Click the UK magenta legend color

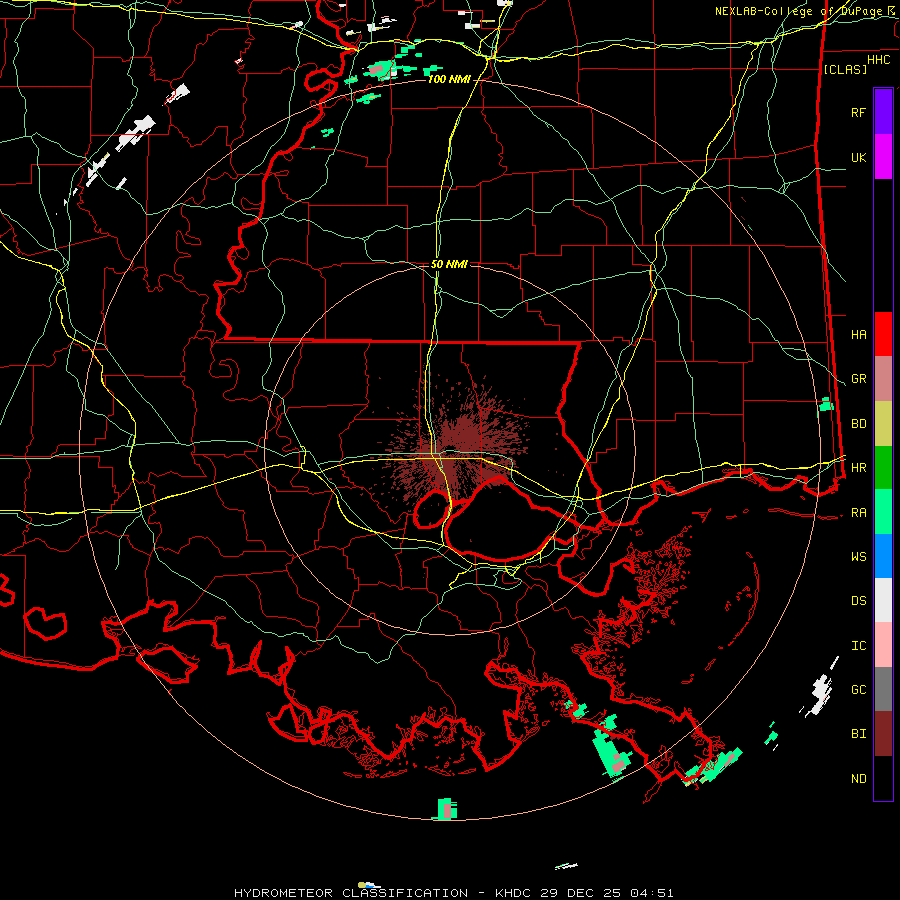pyautogui.click(x=883, y=157)
